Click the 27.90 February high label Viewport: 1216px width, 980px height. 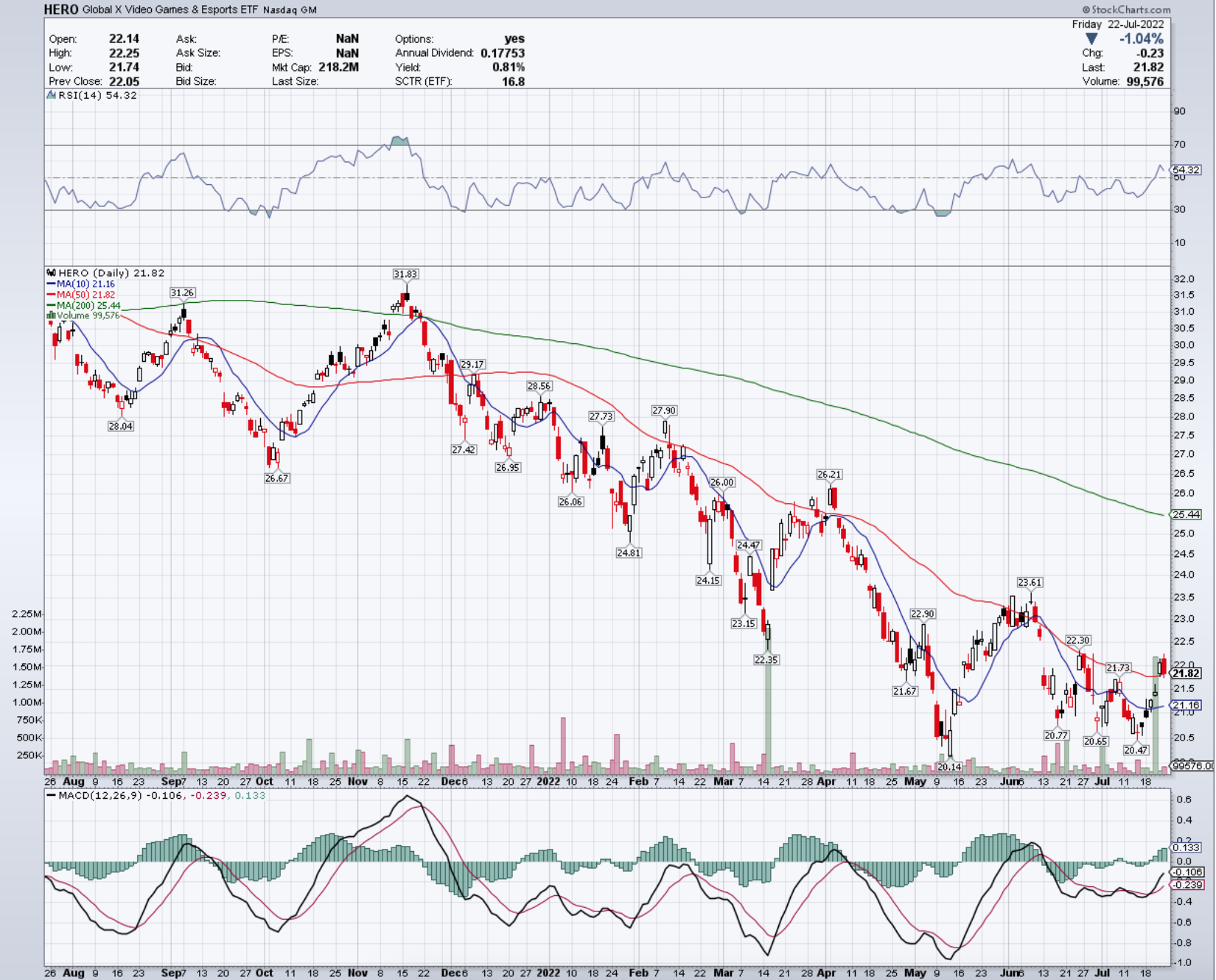(664, 410)
